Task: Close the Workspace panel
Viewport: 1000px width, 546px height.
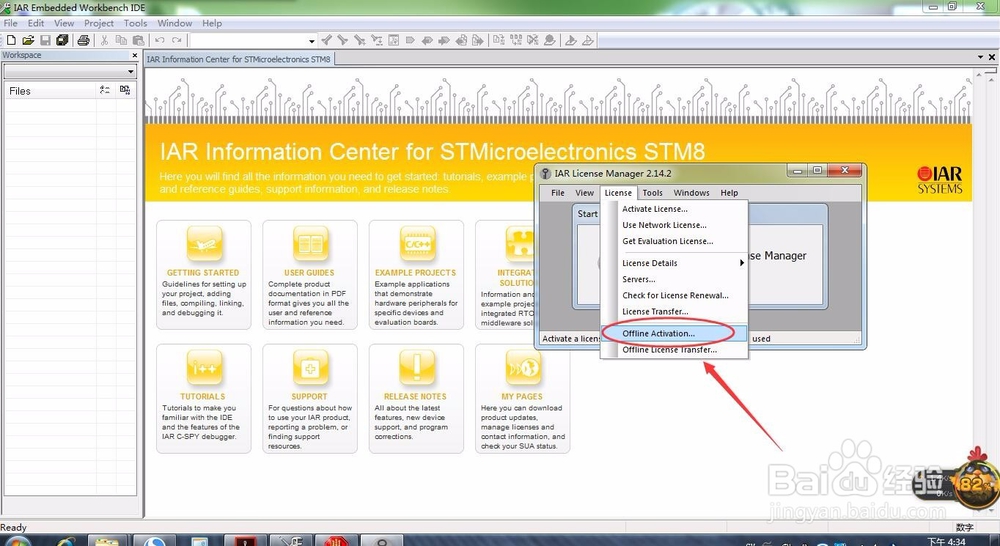Action: (135, 55)
